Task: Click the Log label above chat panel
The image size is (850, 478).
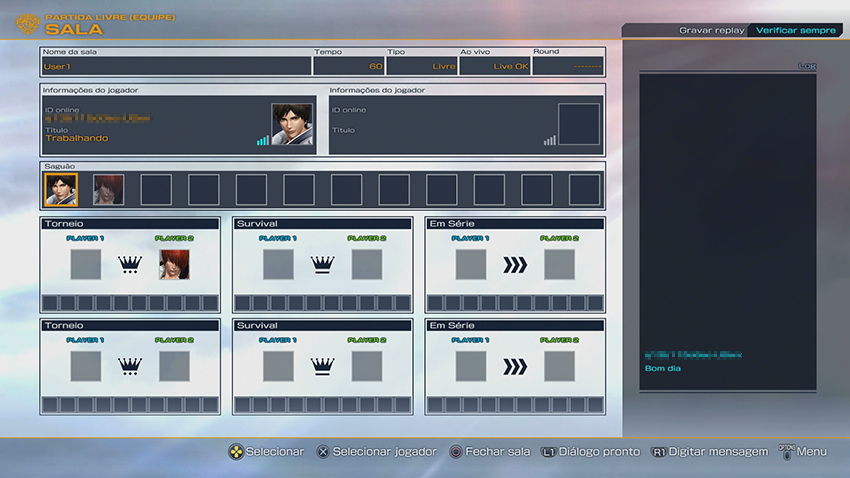Action: pyautogui.click(x=807, y=66)
